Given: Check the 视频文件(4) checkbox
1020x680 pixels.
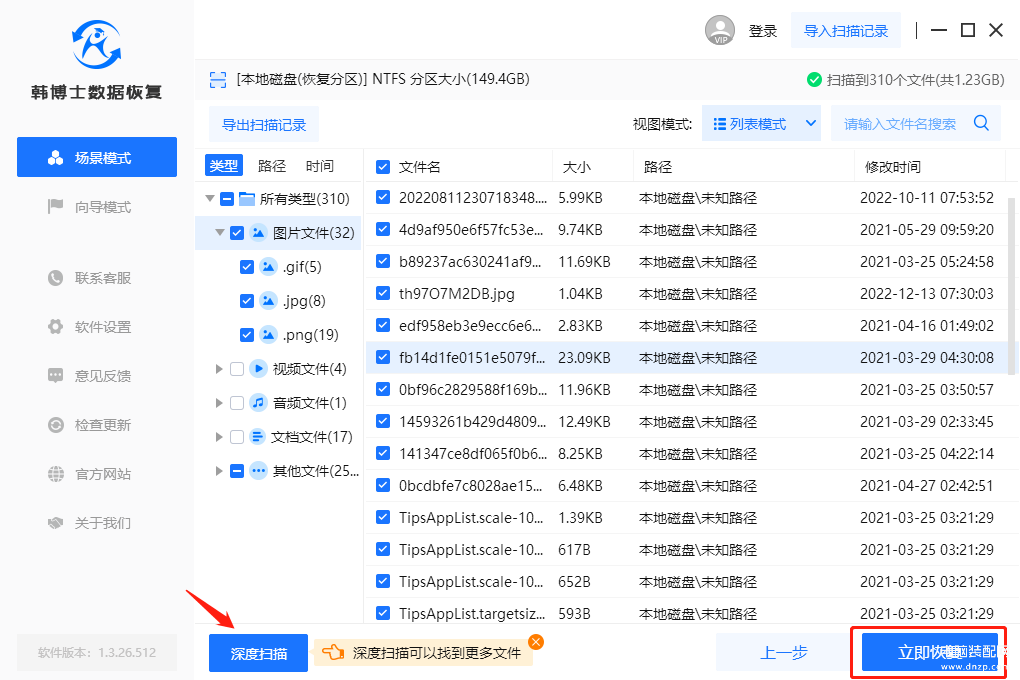Looking at the screenshot, I should [x=237, y=369].
